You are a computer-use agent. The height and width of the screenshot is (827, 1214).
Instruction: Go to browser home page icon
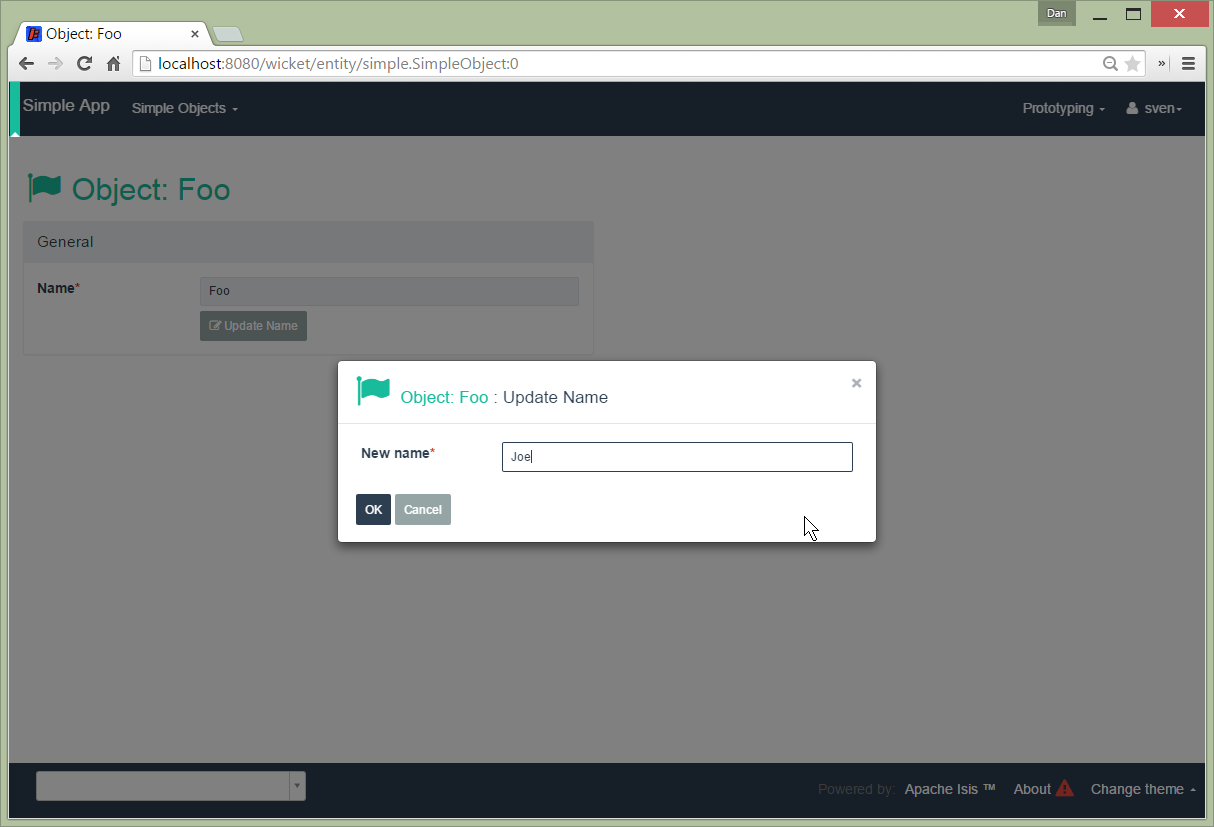pos(113,64)
